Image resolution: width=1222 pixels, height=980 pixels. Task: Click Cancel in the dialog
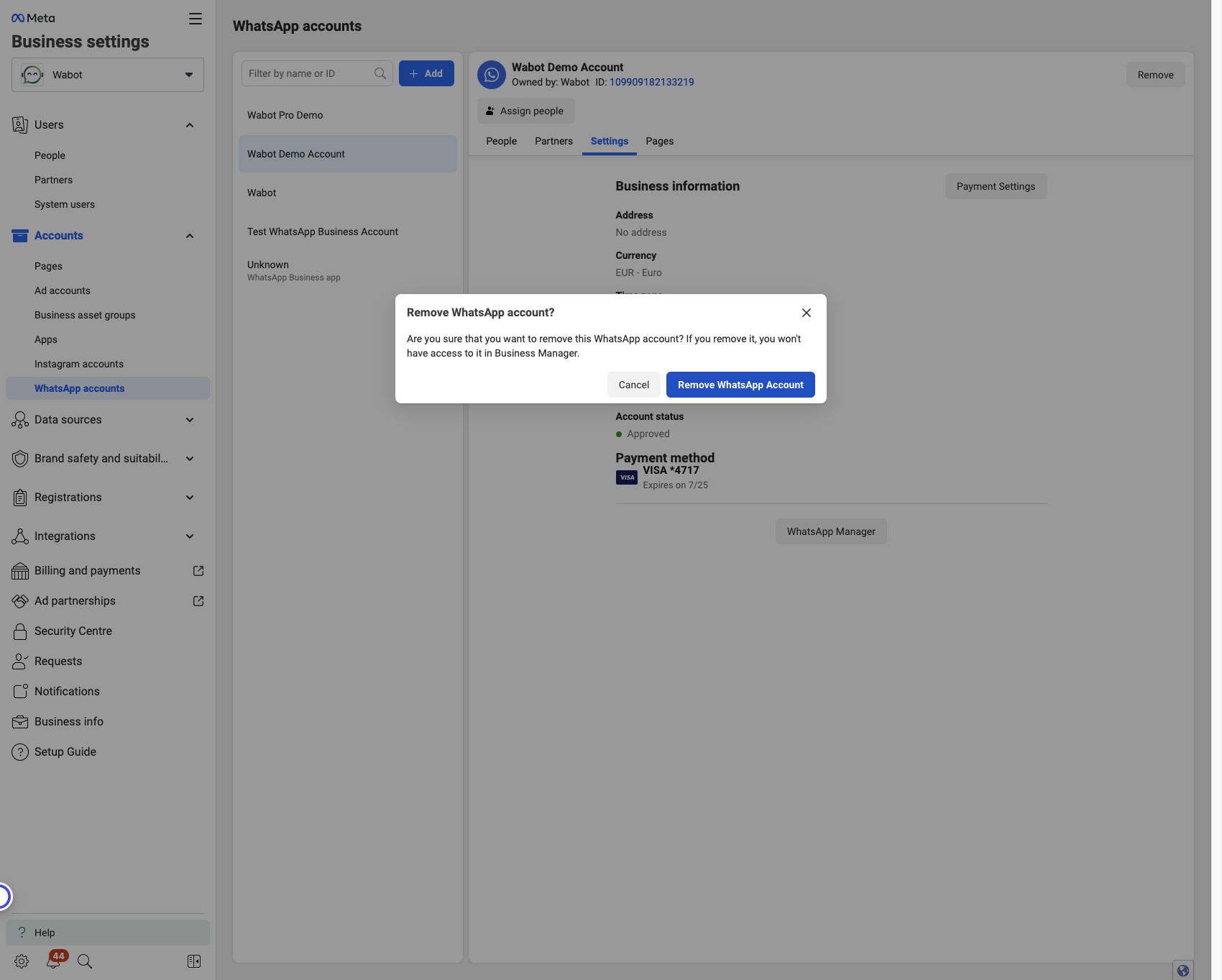click(x=634, y=385)
